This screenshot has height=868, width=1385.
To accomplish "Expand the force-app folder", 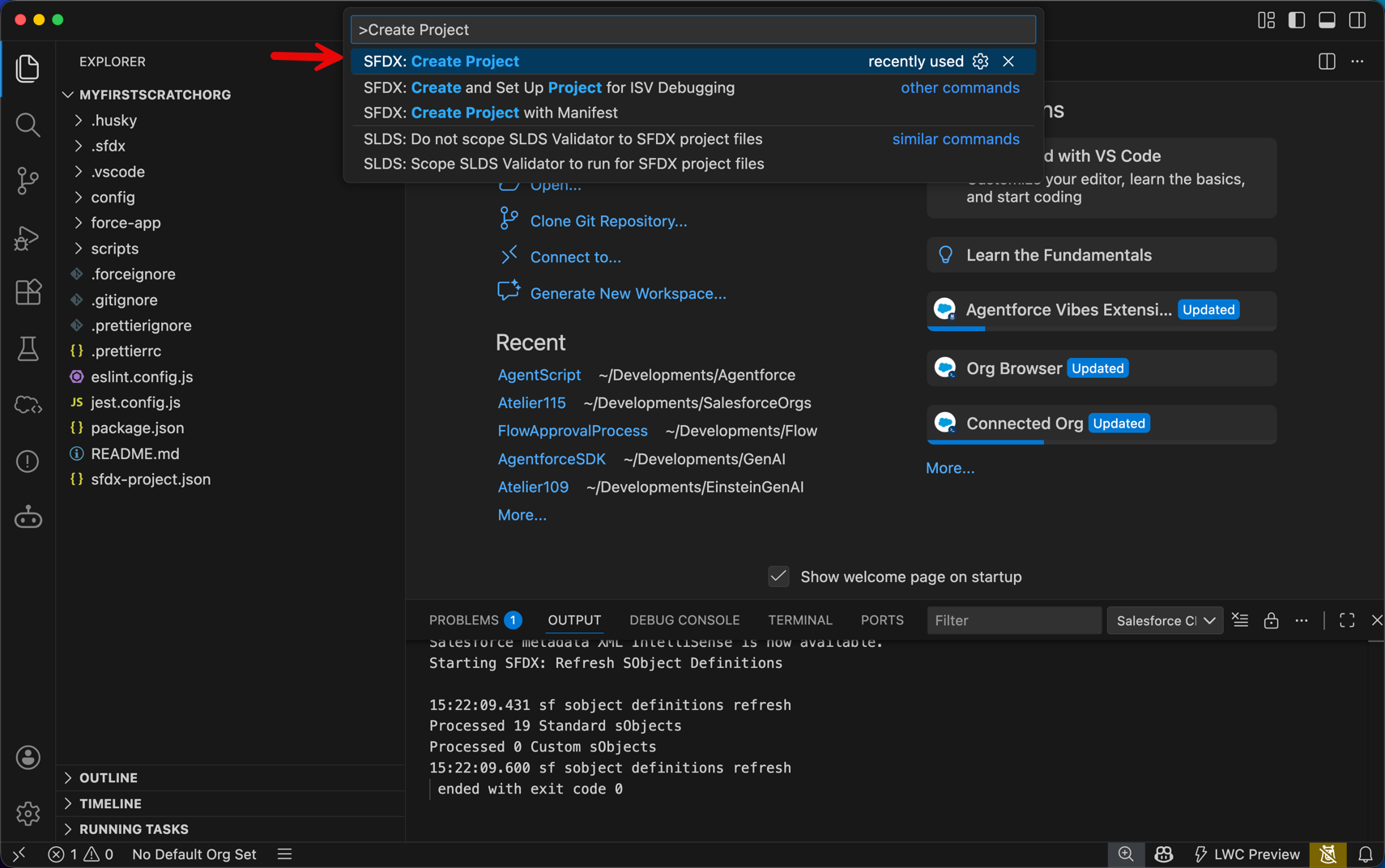I will point(126,223).
